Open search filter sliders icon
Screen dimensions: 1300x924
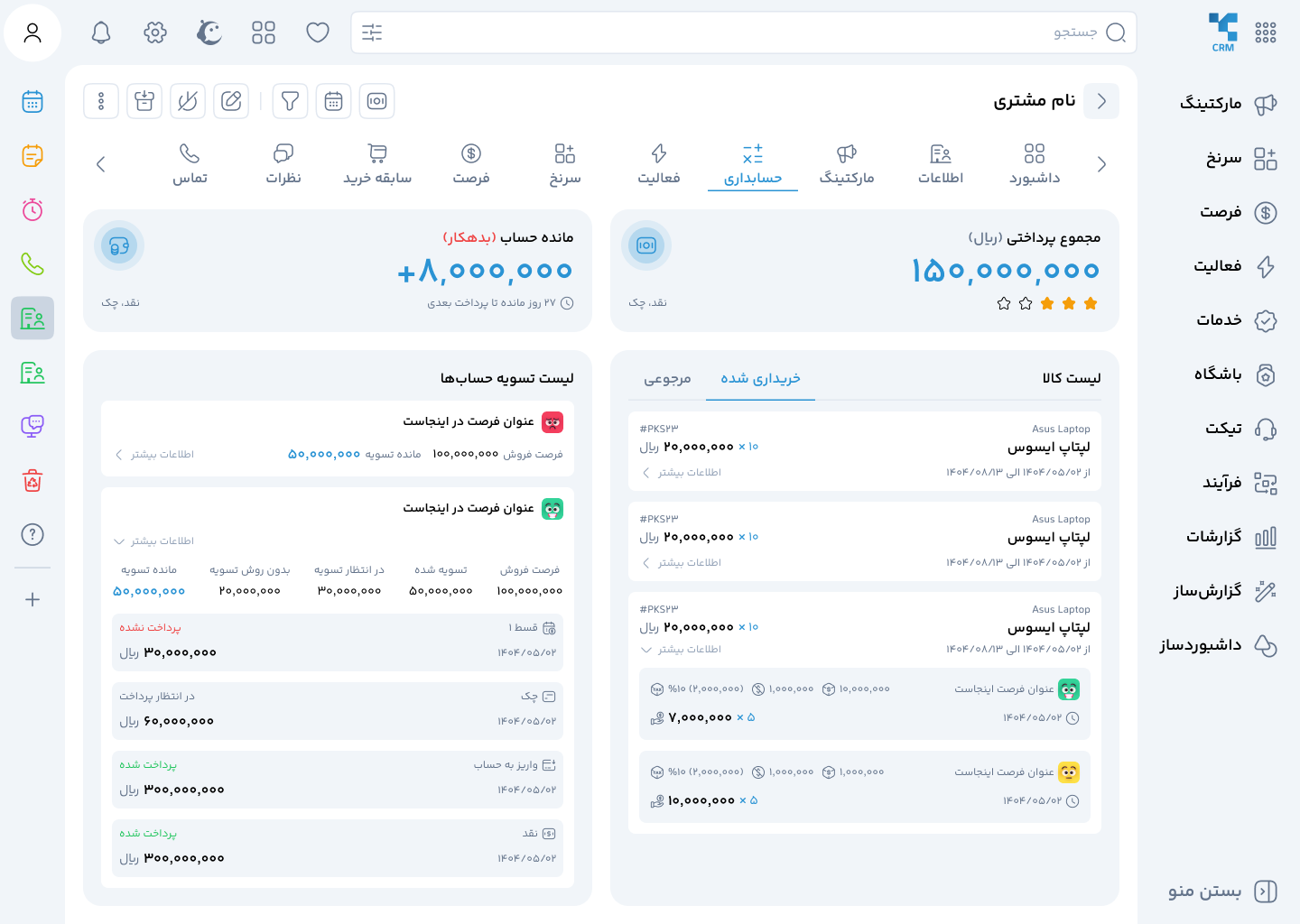pos(372,33)
